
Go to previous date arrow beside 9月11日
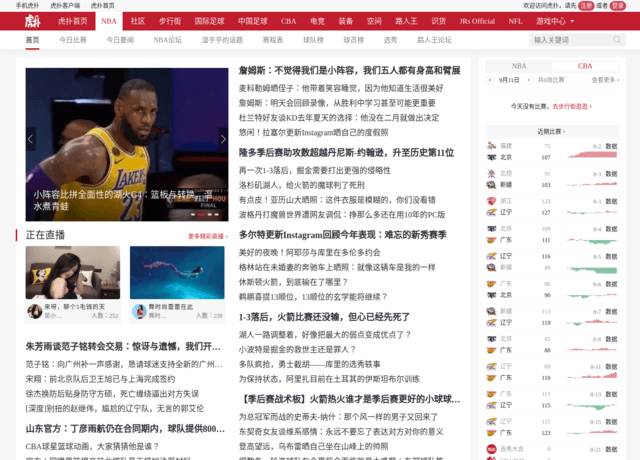490,80
